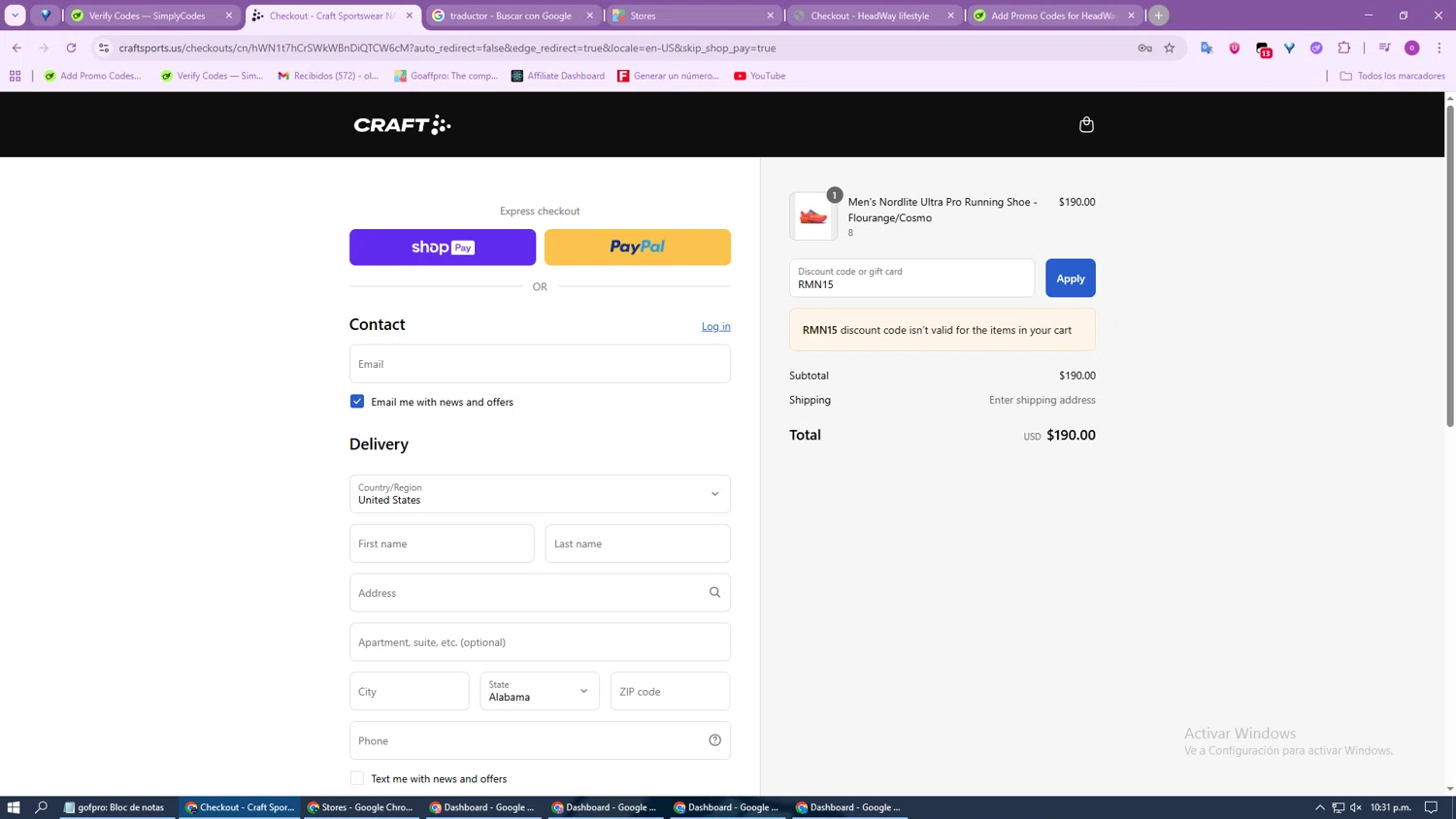Open Todos los marcadores folder
The width and height of the screenshot is (1456, 819).
click(x=1392, y=76)
